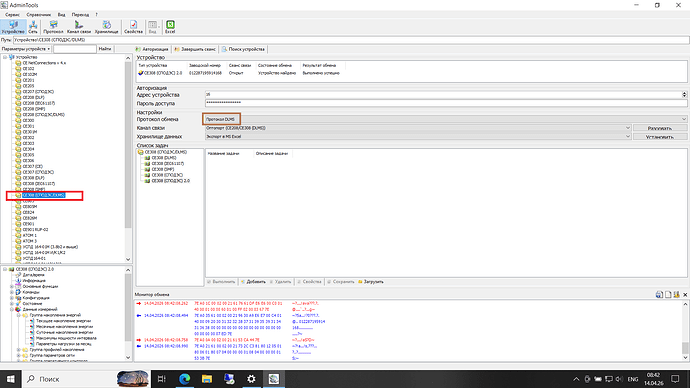The width and height of the screenshot is (690, 388).
Task: Click the Удалить task button
Action: (280, 282)
